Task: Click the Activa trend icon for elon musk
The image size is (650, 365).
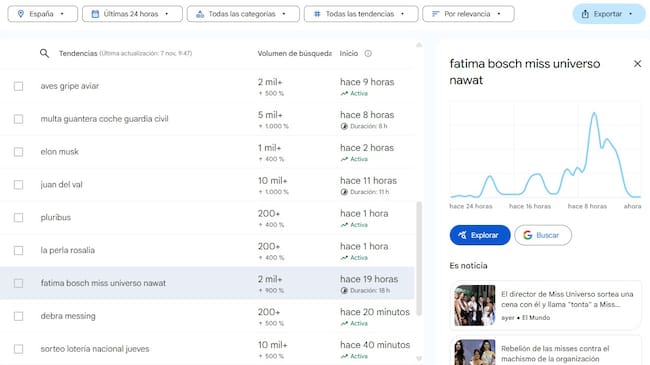Action: pyautogui.click(x=344, y=159)
